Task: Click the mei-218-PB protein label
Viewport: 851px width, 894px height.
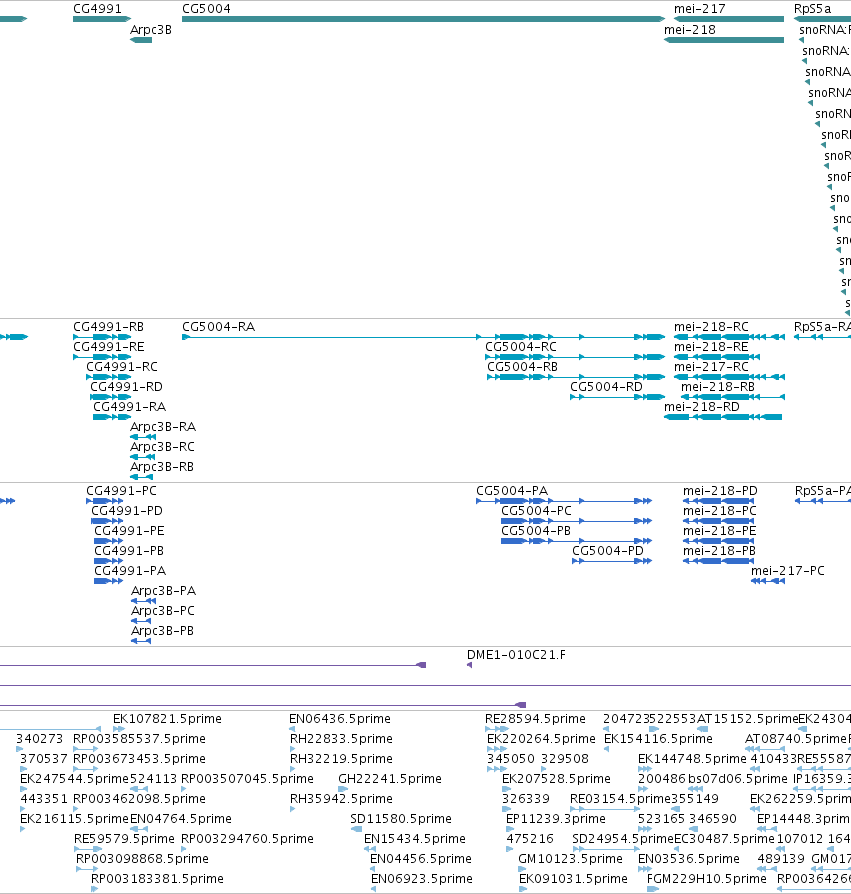Action: coord(719,550)
